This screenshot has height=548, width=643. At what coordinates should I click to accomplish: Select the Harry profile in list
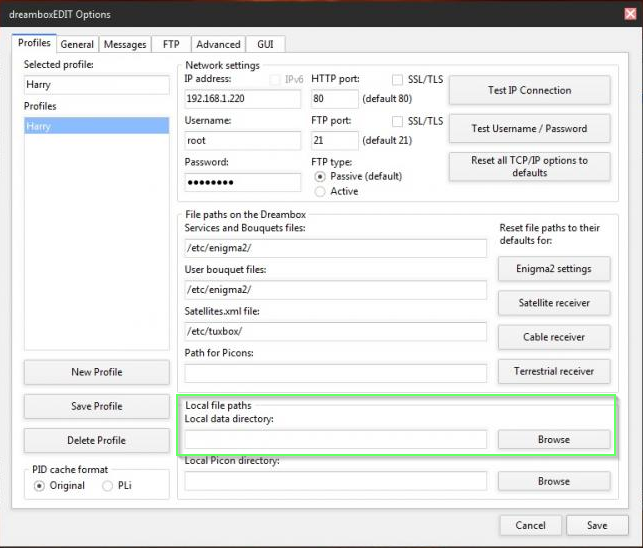97,126
